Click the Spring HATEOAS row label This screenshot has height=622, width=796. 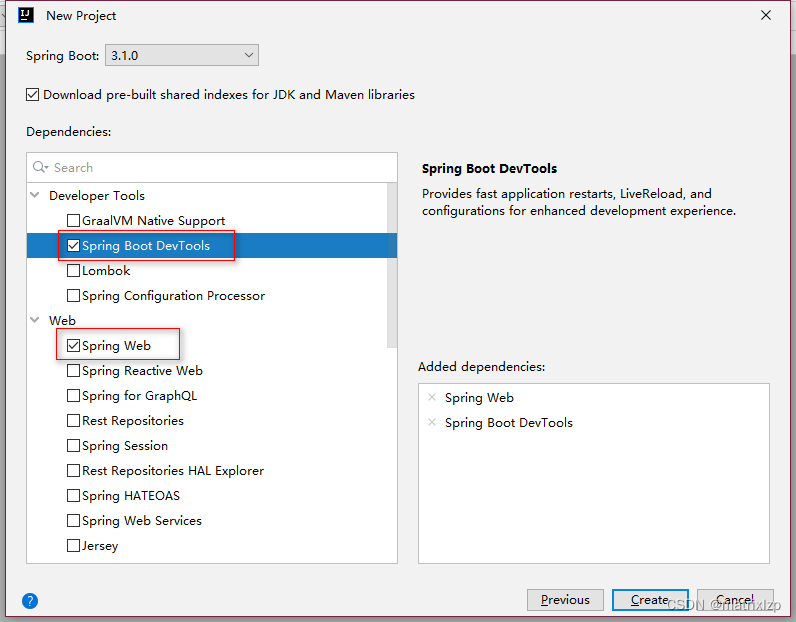[131, 496]
